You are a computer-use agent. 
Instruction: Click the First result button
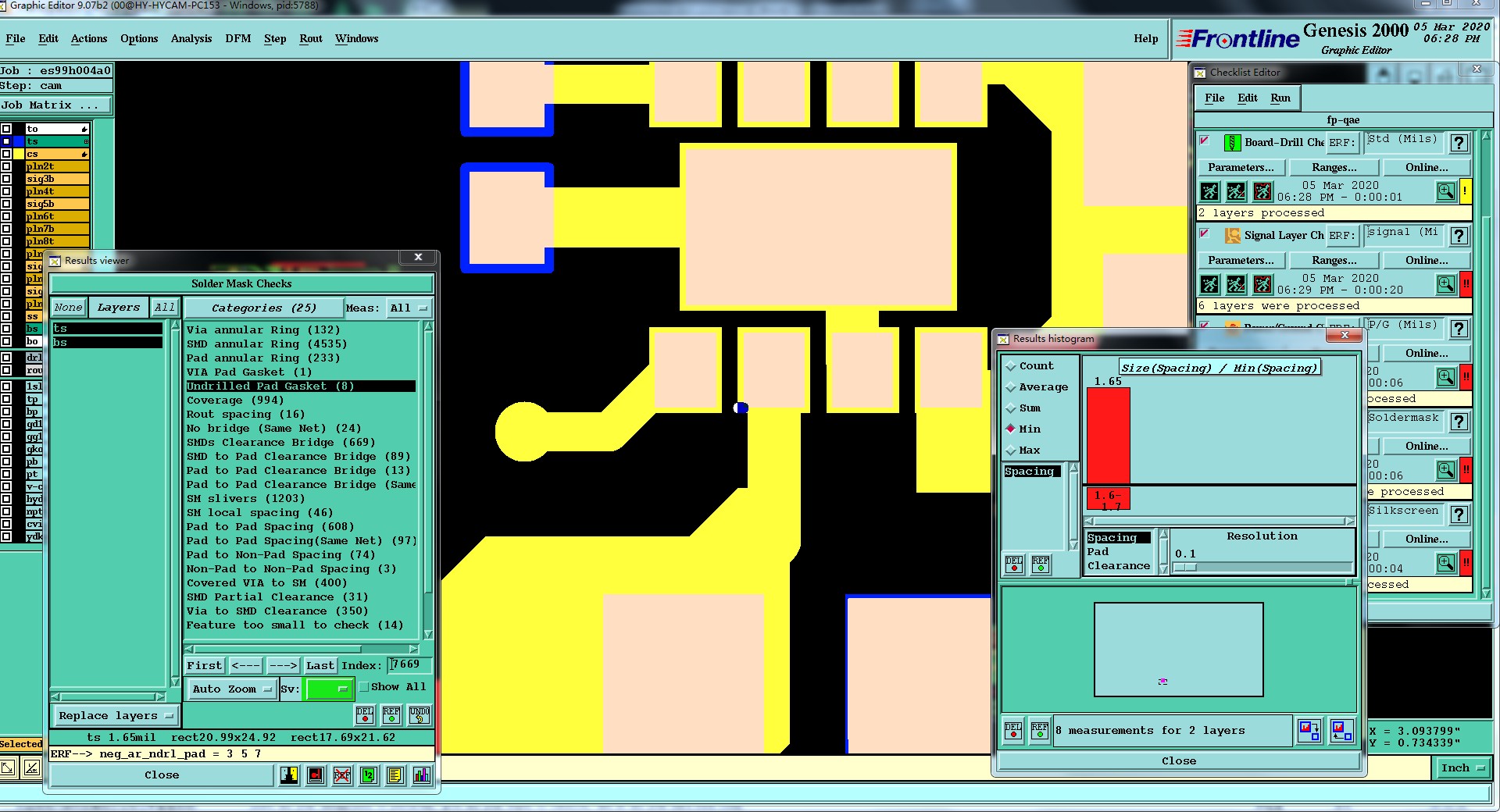click(x=204, y=665)
